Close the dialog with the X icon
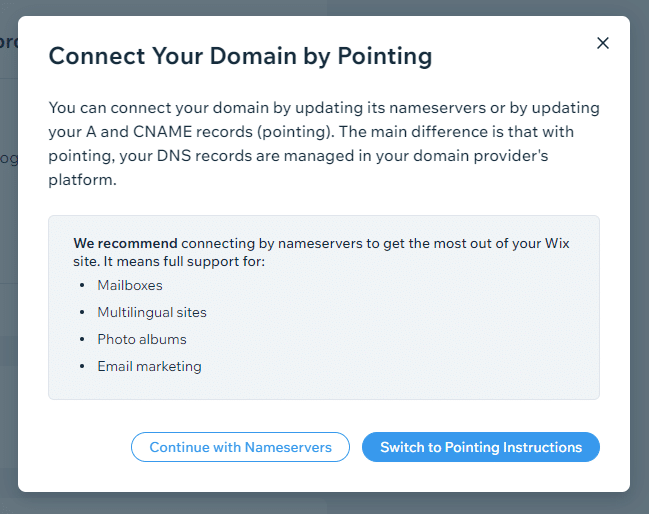Screen dimensions: 649x514 click(602, 43)
